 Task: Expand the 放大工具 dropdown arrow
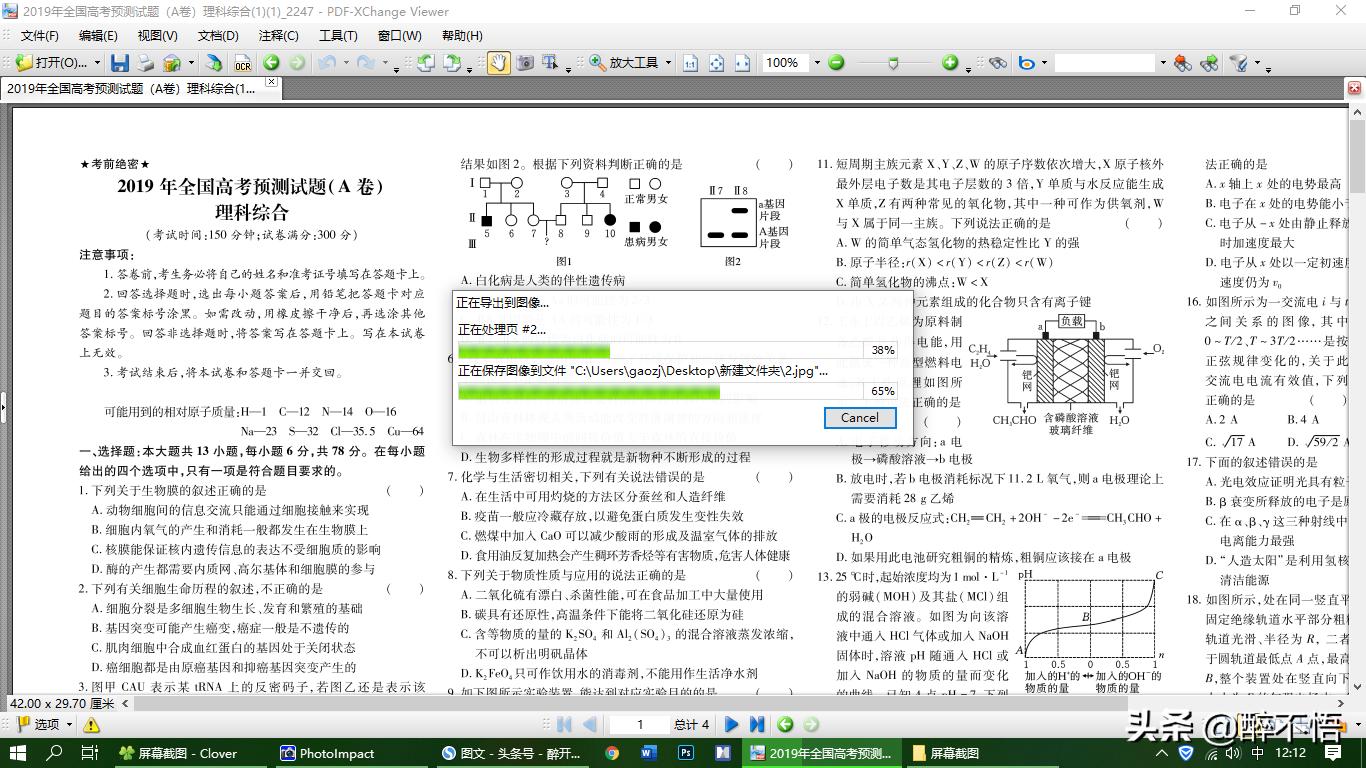(668, 63)
